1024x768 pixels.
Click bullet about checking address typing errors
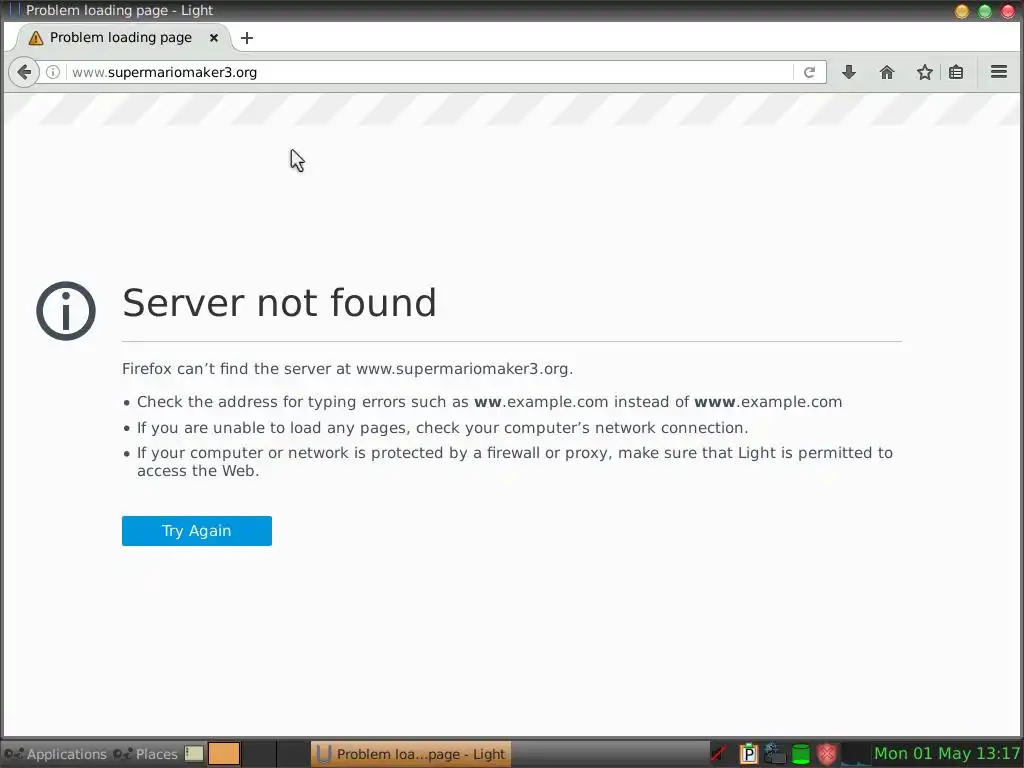pos(489,402)
